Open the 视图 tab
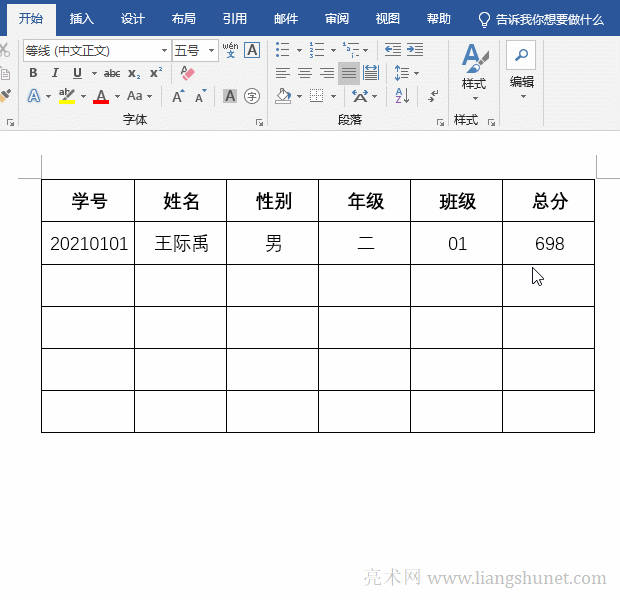Viewport: 620px width, 600px height. coord(388,19)
